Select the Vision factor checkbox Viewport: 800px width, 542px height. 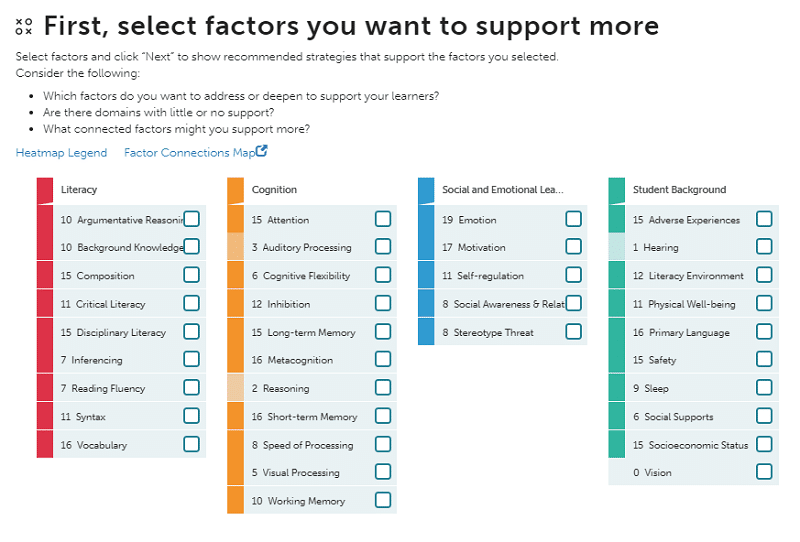coord(764,472)
